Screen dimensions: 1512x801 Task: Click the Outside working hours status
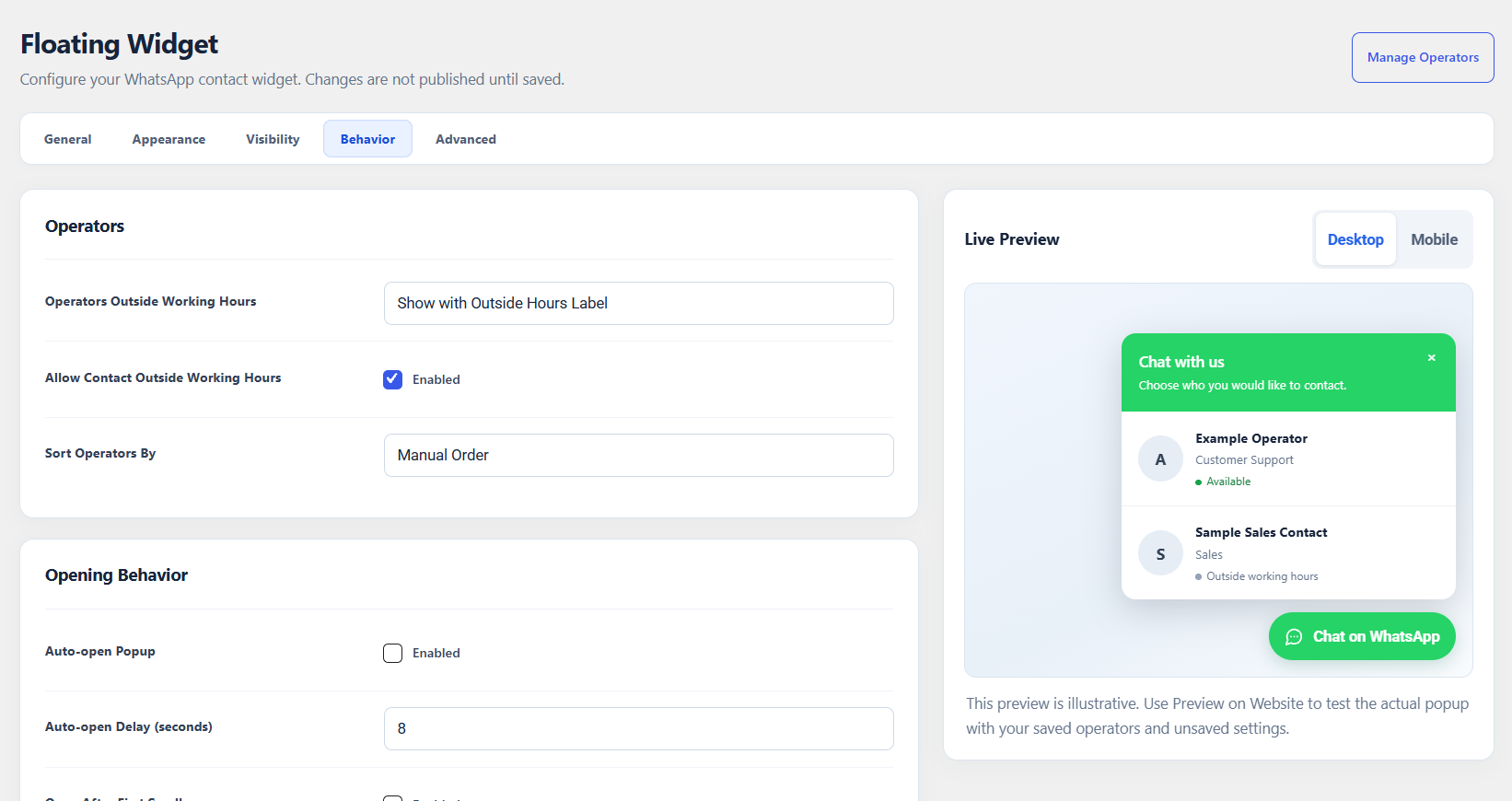tap(1262, 576)
